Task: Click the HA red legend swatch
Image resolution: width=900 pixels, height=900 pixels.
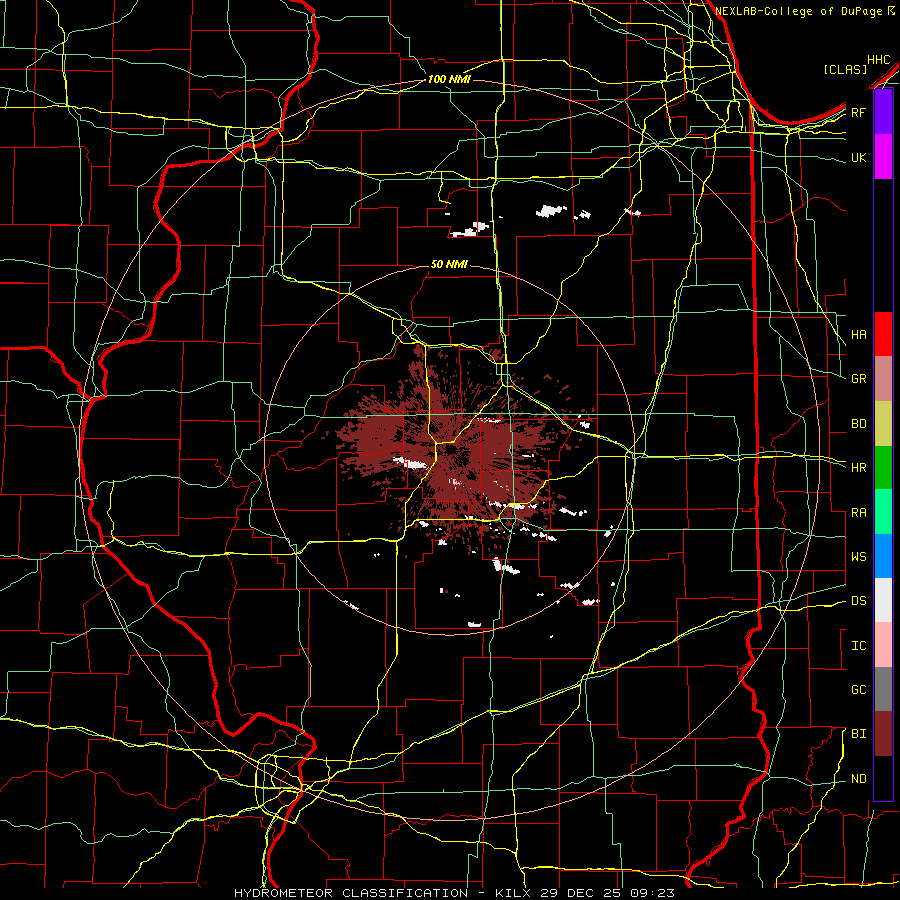Action: [x=883, y=334]
